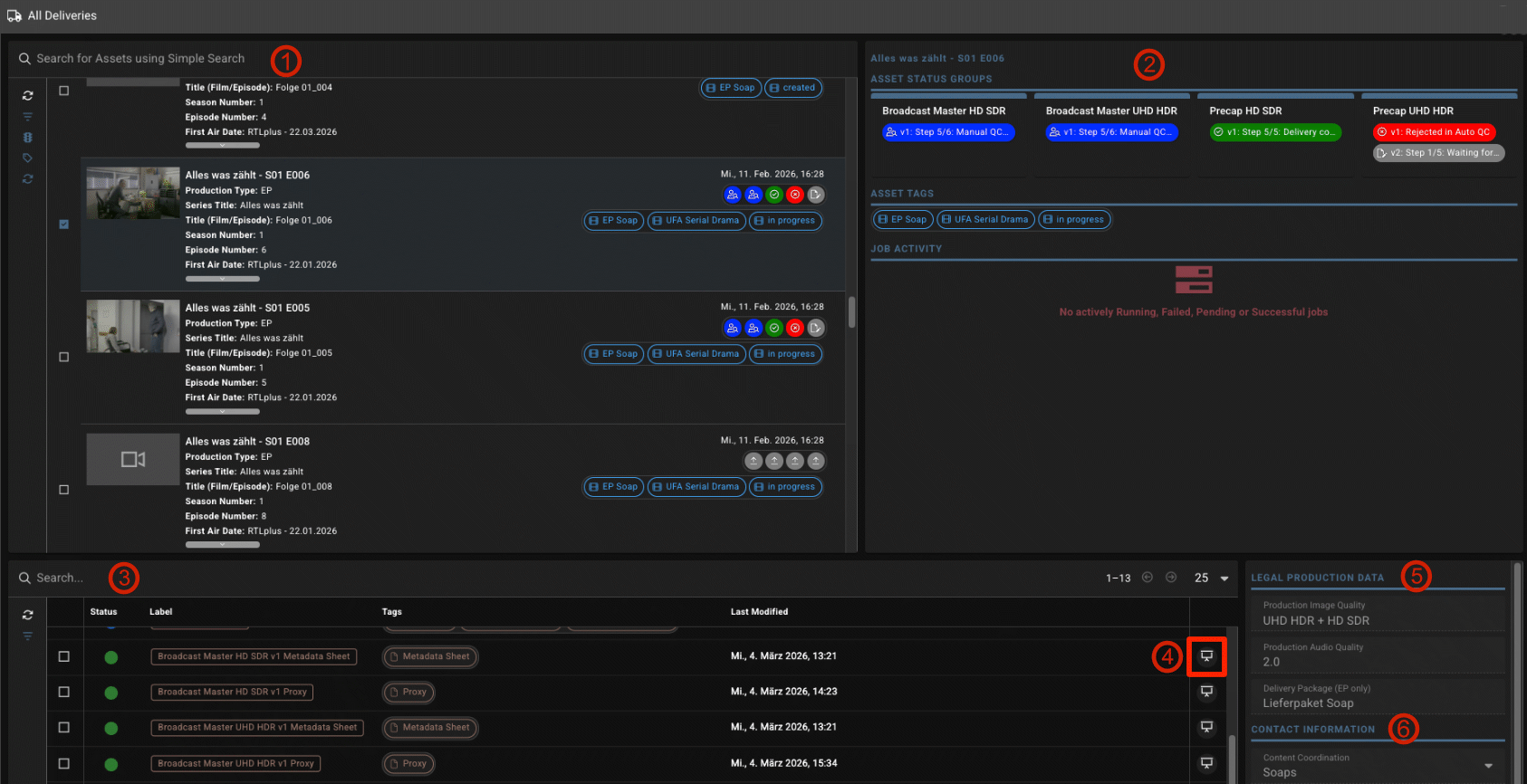Click the 'UFA Serial Drama' tag in Asset Tags
This screenshot has width=1527, height=784.
[984, 219]
